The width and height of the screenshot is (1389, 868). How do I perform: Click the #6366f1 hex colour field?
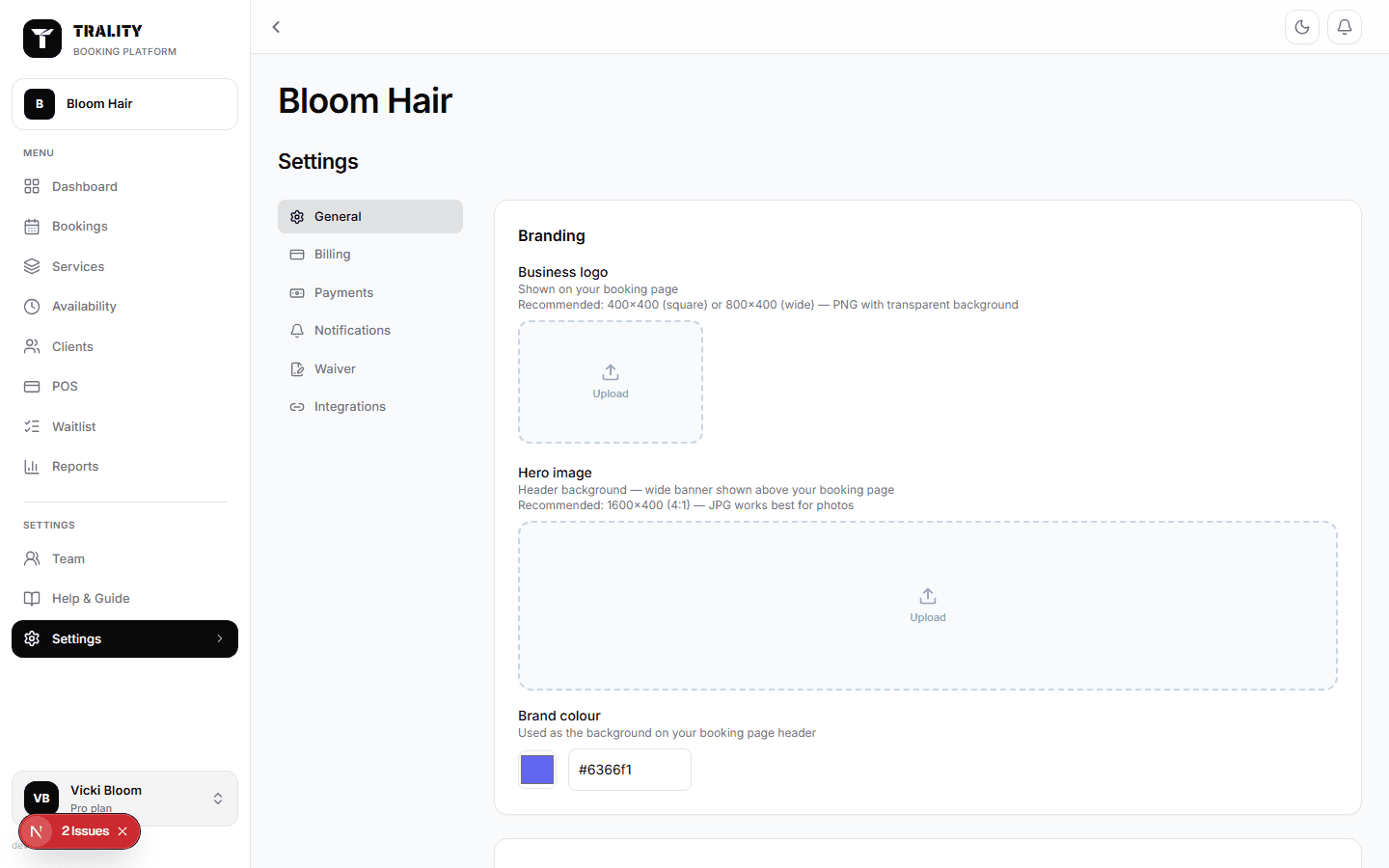coord(630,770)
